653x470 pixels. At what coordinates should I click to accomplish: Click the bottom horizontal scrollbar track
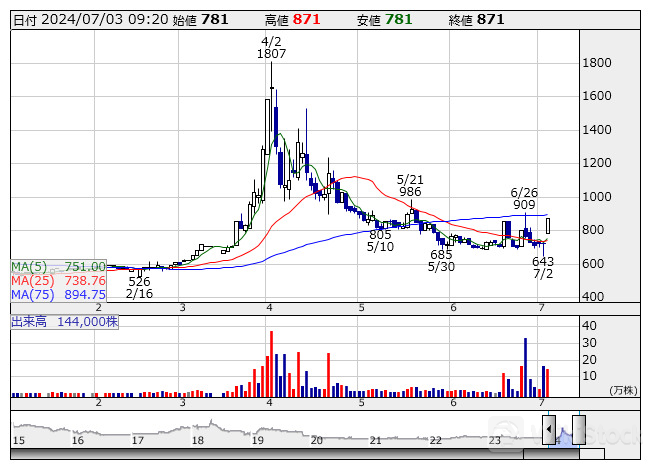300,458
